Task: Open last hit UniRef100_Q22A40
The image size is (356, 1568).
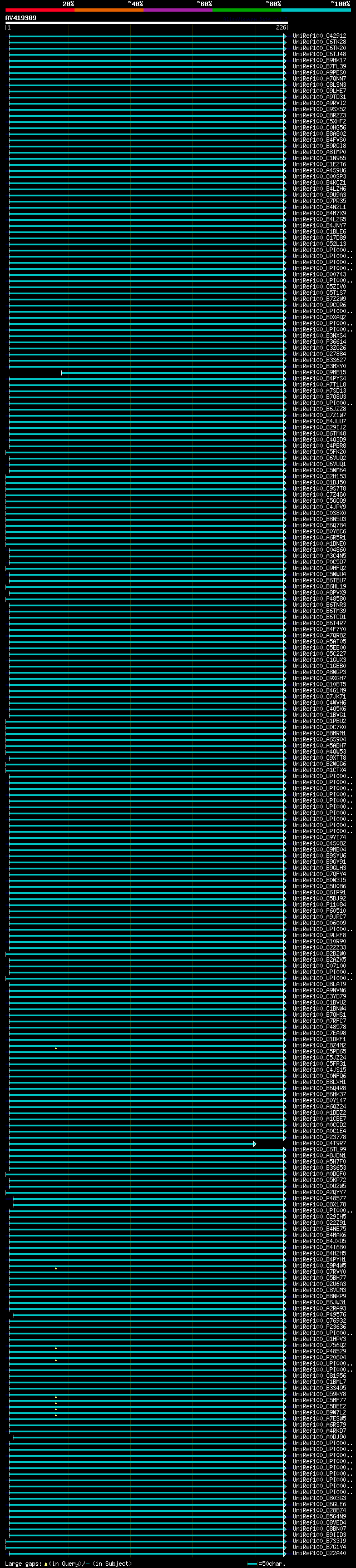Action: (x=319, y=1553)
